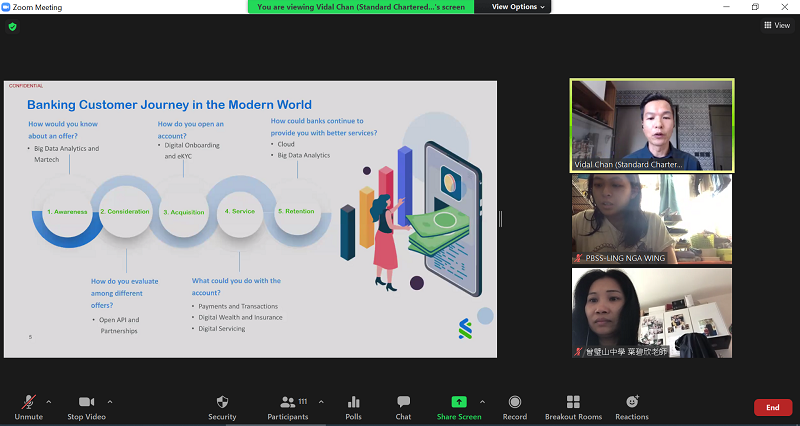
Task: Start recording with the Record icon
Action: (x=514, y=402)
